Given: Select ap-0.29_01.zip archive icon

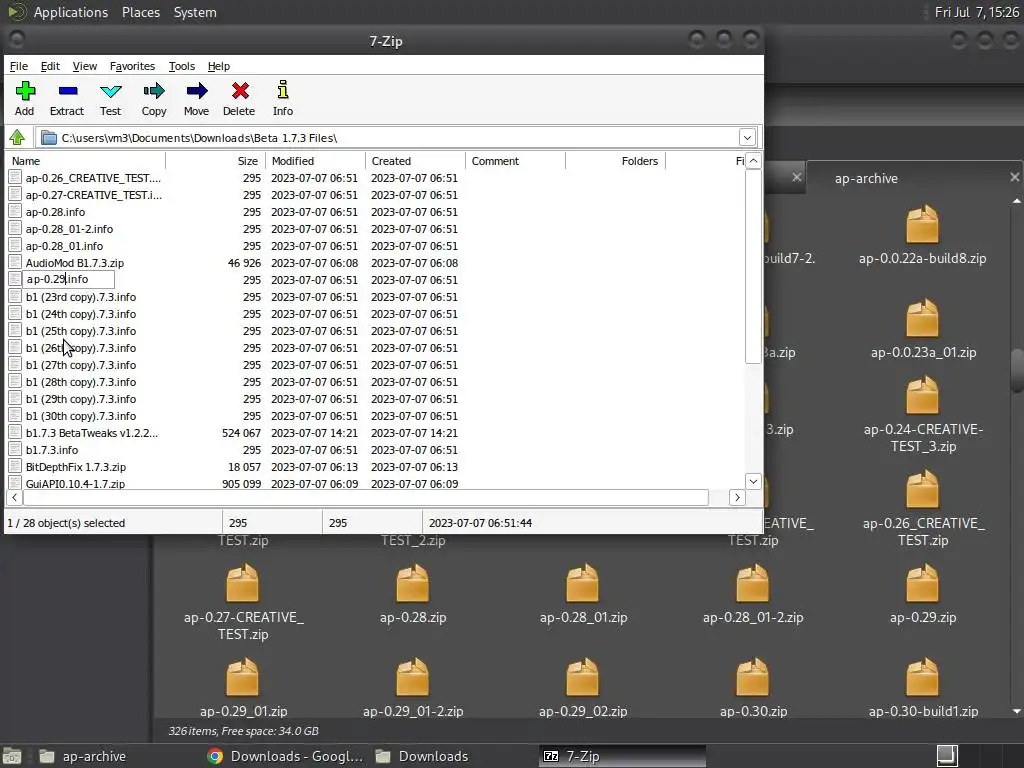Looking at the screenshot, I should pyautogui.click(x=242, y=678).
